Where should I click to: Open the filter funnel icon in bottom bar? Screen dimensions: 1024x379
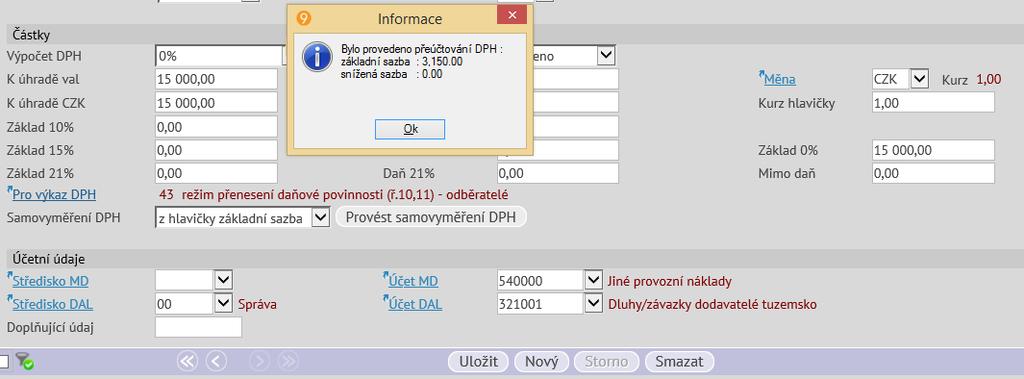coord(25,361)
